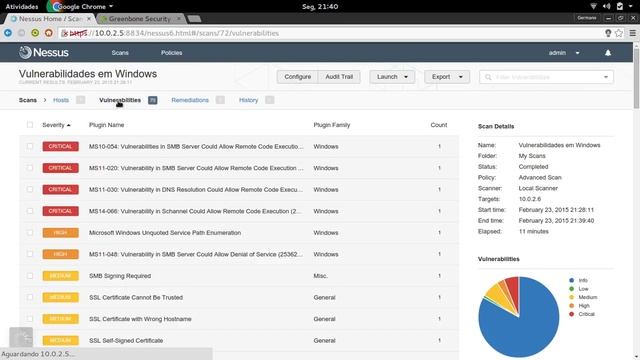The width and height of the screenshot is (640, 360).
Task: Click the search magnifier in filter box
Action: pos(488,77)
